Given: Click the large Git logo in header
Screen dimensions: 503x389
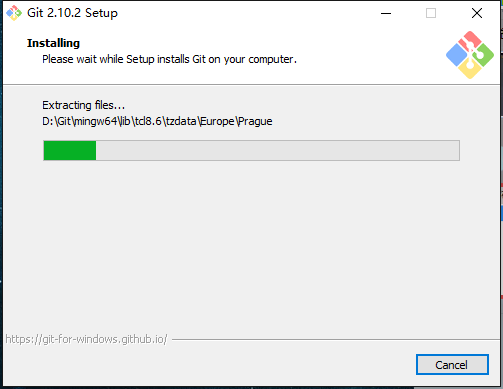Looking at the screenshot, I should tap(470, 55).
